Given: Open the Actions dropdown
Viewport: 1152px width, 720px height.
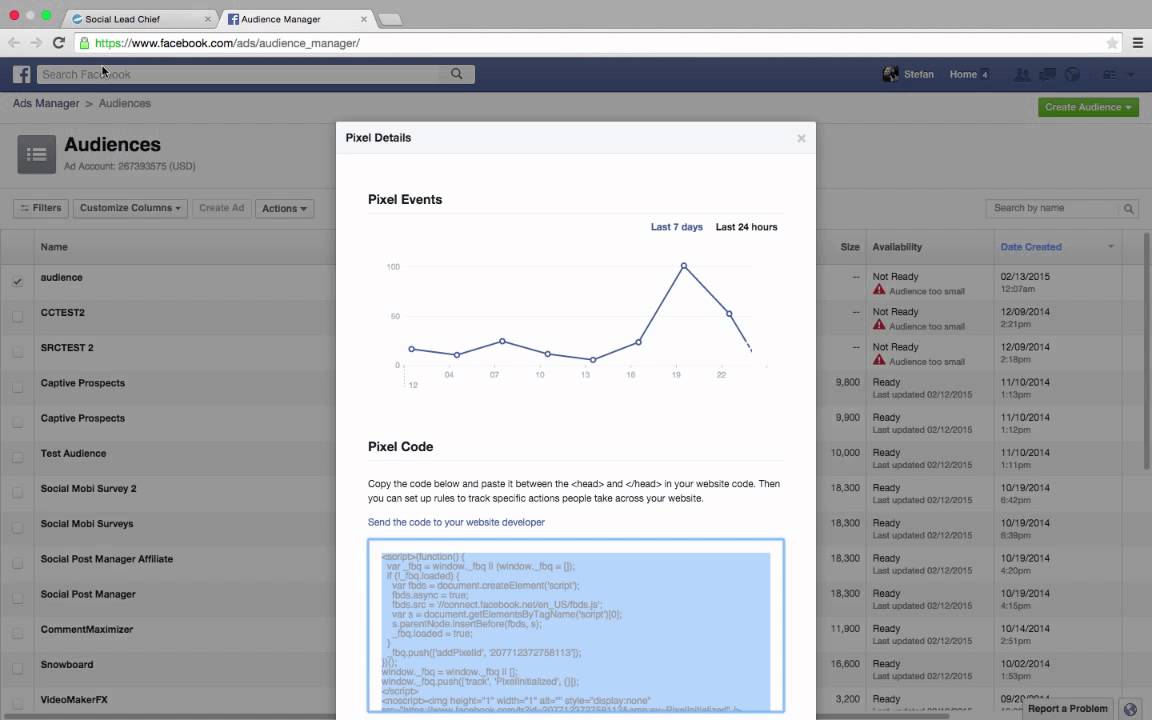Looking at the screenshot, I should tap(284, 209).
